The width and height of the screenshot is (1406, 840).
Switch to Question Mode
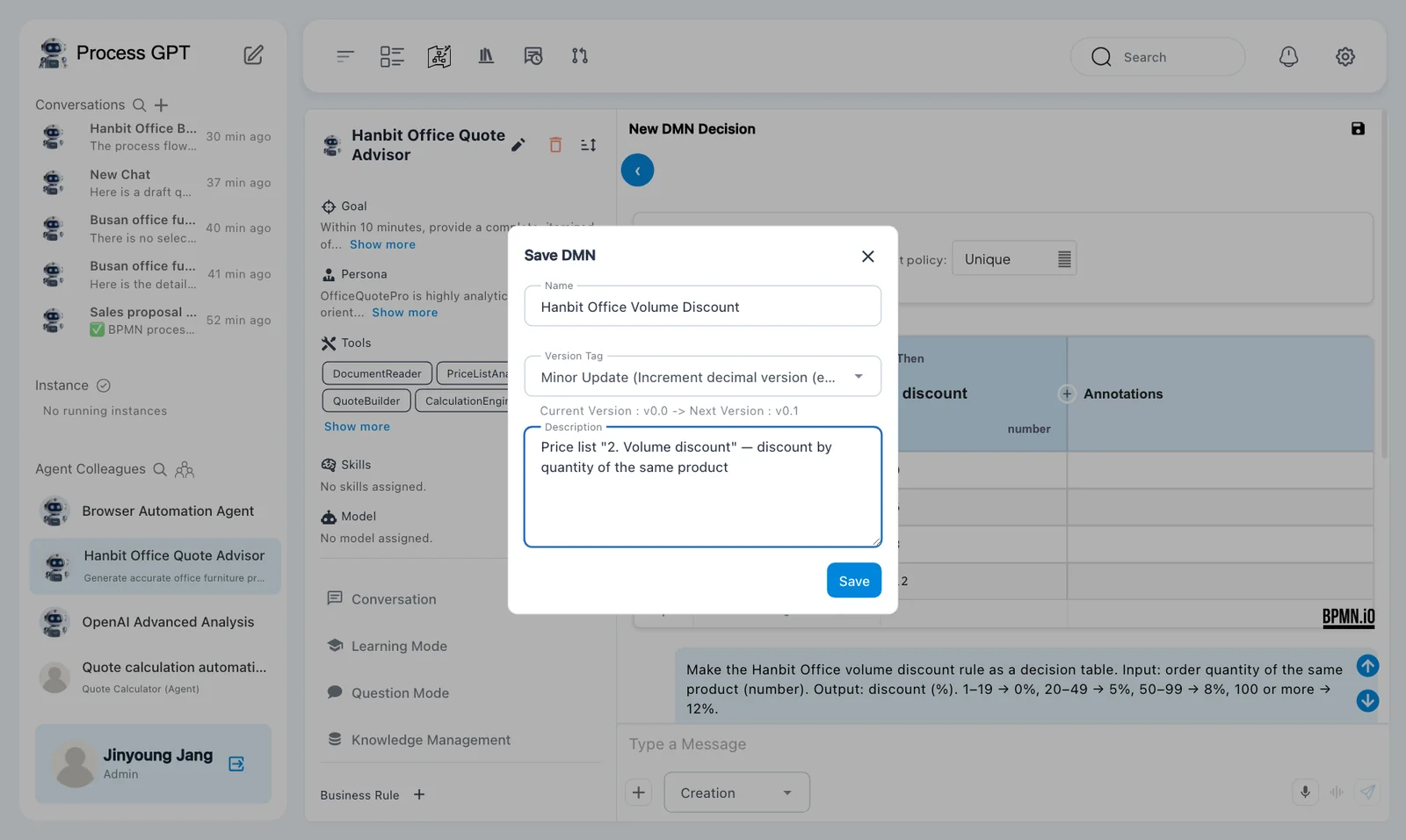coord(400,692)
